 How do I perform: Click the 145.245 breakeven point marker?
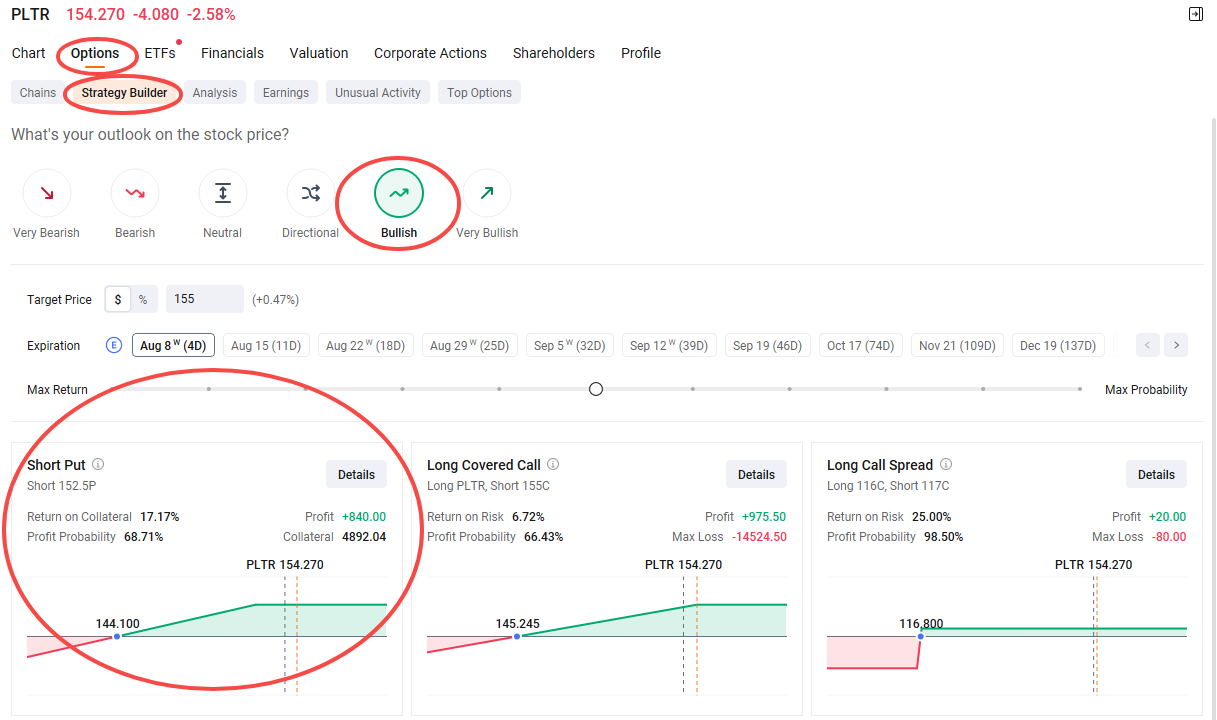pos(517,636)
